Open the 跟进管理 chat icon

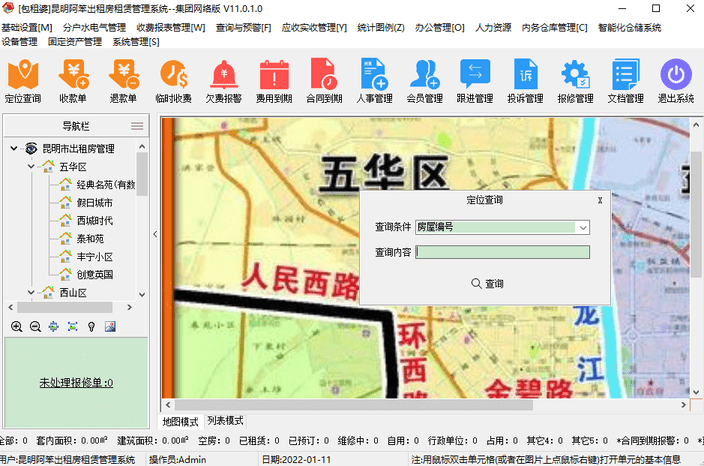tap(475, 81)
